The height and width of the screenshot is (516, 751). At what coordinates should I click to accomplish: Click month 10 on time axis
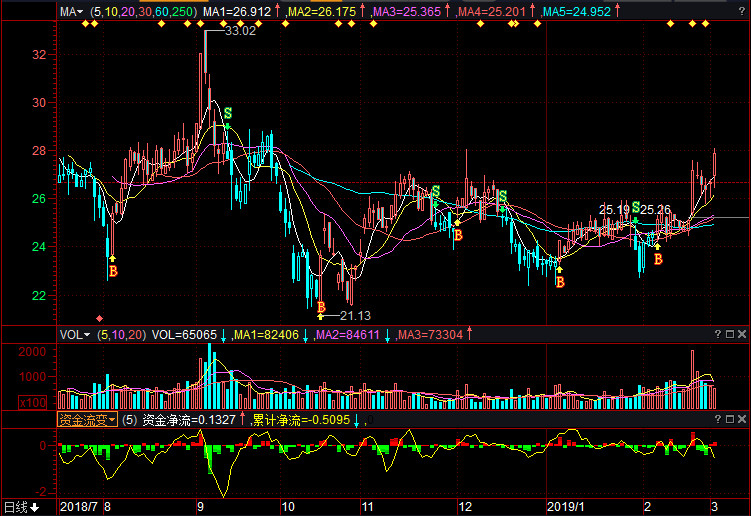click(x=288, y=507)
